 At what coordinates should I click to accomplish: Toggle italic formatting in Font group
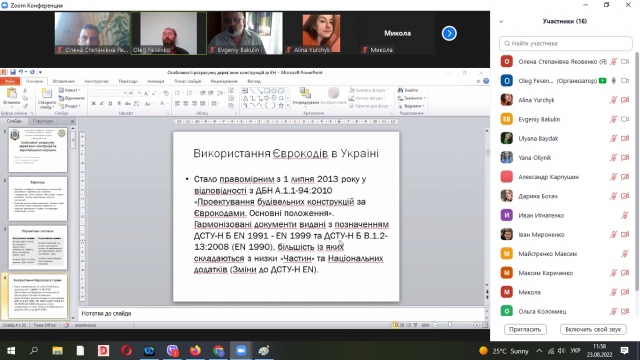coord(102,104)
